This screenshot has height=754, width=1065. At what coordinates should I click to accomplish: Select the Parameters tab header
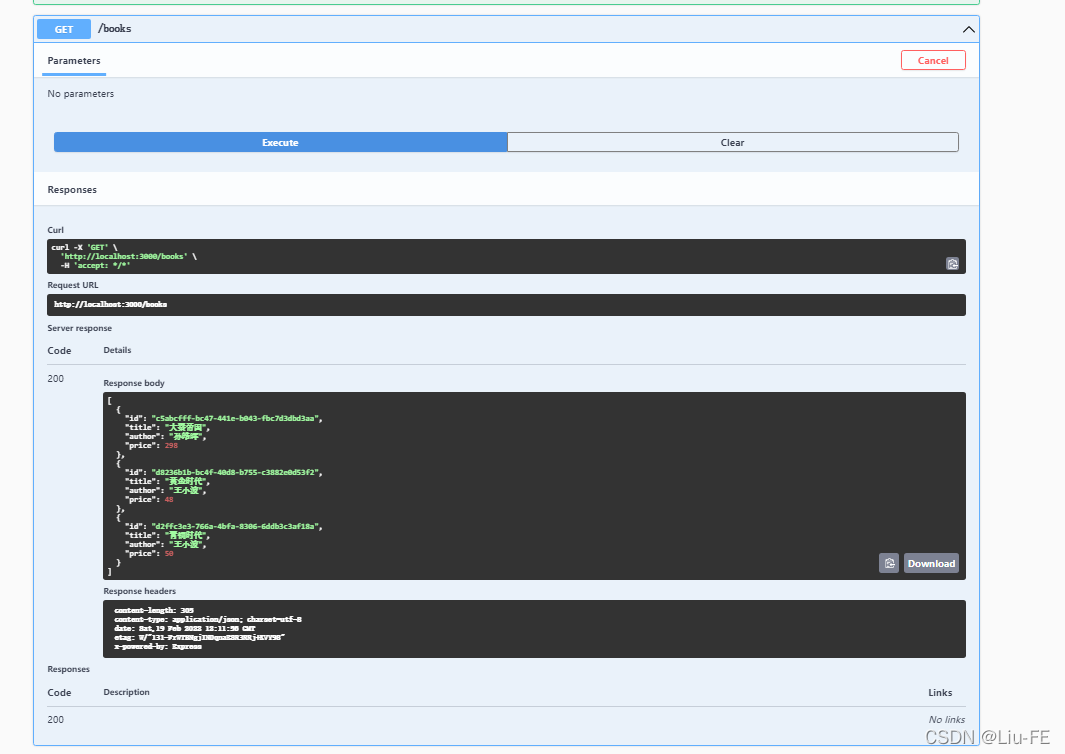(x=74, y=60)
